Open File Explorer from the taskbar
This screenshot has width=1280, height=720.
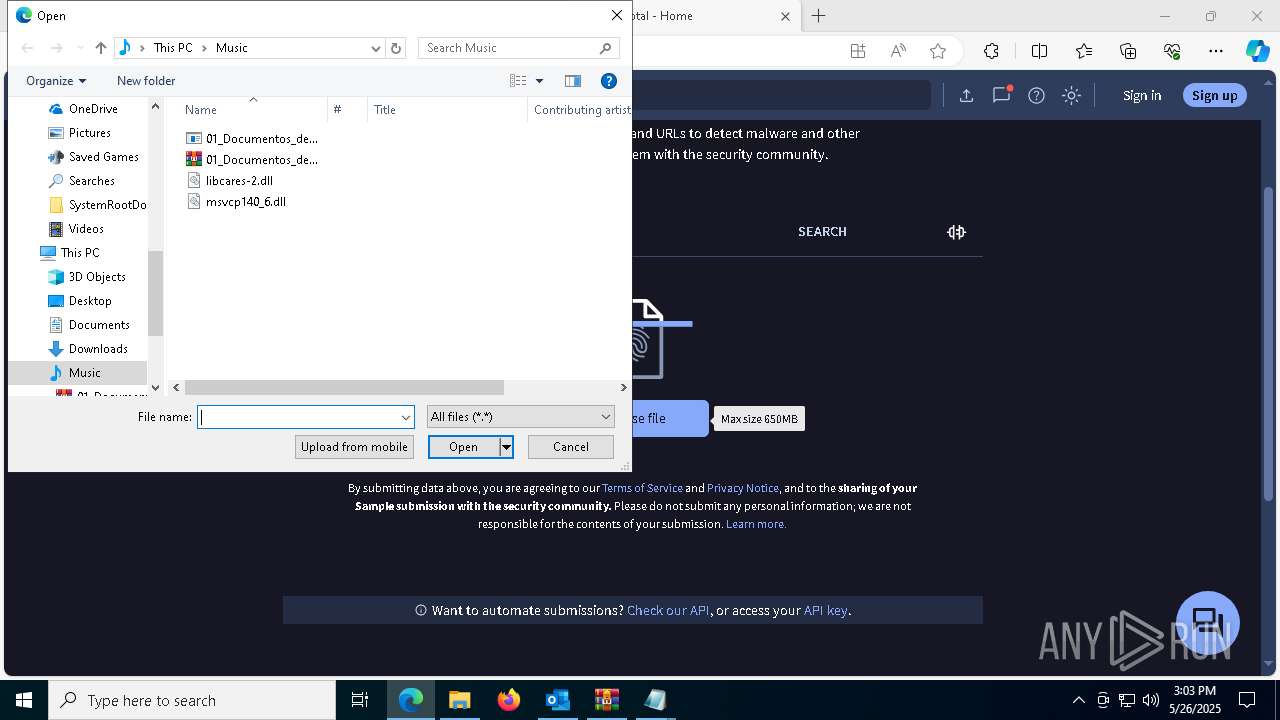pyautogui.click(x=460, y=700)
